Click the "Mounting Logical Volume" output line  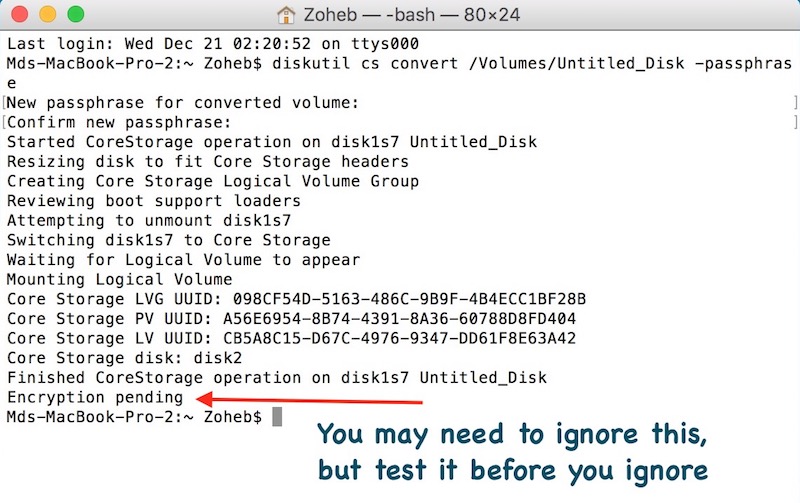(119, 279)
